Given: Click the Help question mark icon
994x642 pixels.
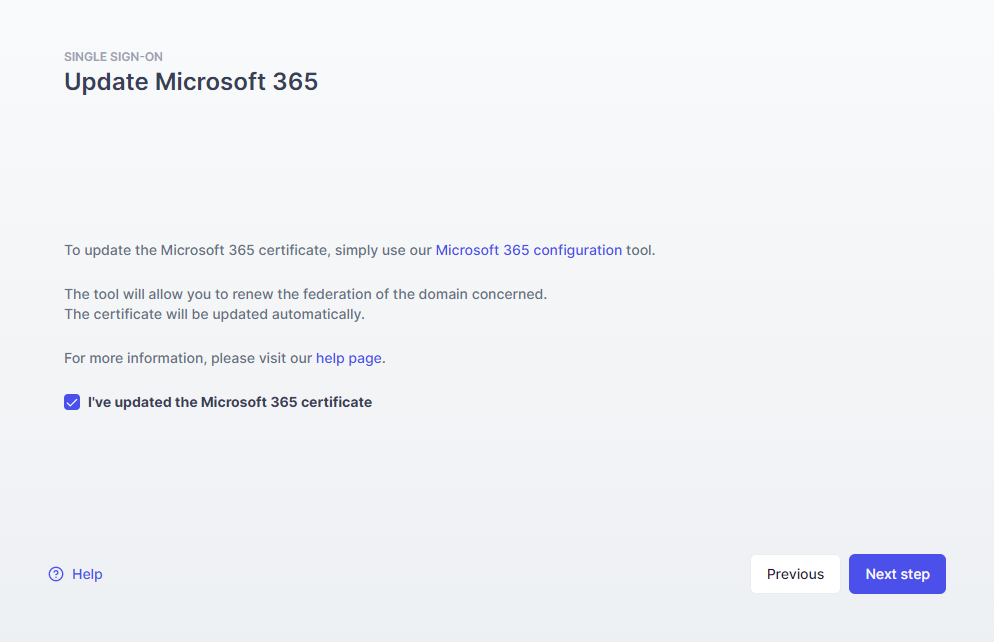Looking at the screenshot, I should tap(56, 574).
